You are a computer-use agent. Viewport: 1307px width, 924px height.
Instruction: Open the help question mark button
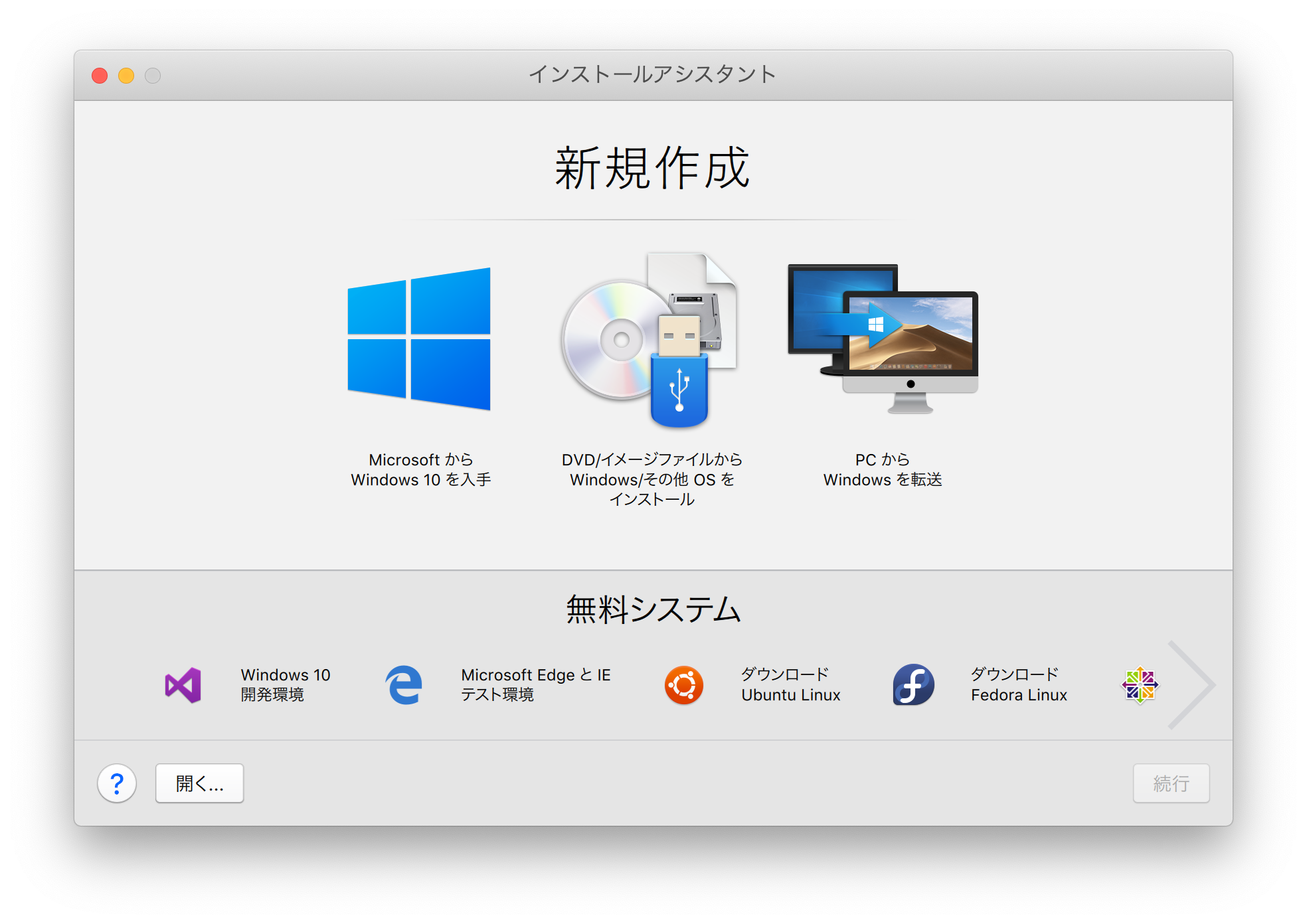coord(117,783)
